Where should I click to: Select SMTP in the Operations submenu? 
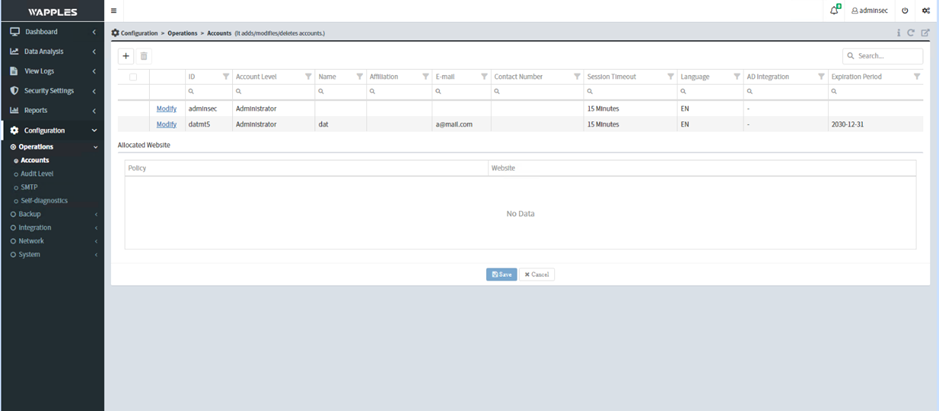(30, 187)
